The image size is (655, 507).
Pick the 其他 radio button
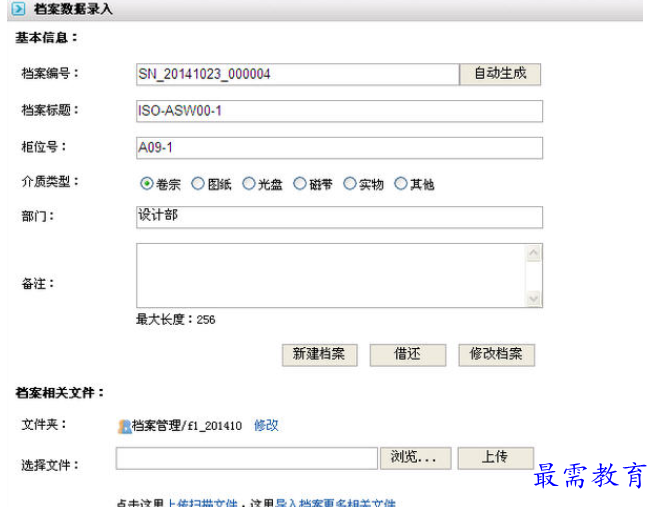tap(401, 183)
